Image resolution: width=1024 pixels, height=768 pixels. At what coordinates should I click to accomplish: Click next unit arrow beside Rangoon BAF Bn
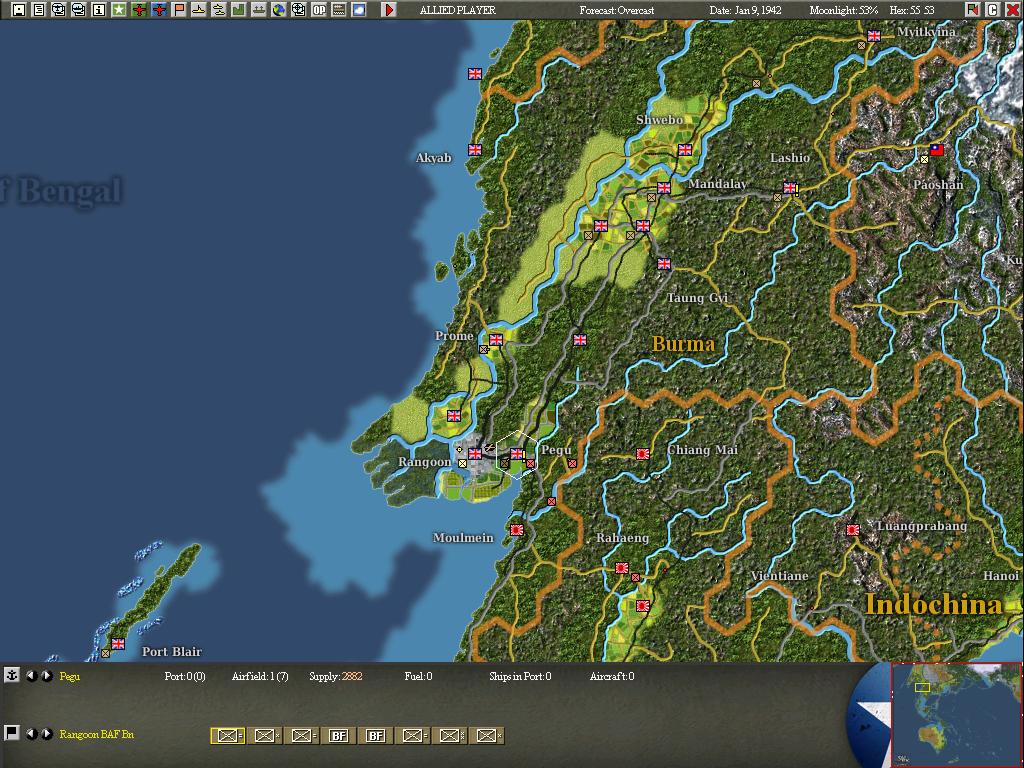[x=47, y=733]
